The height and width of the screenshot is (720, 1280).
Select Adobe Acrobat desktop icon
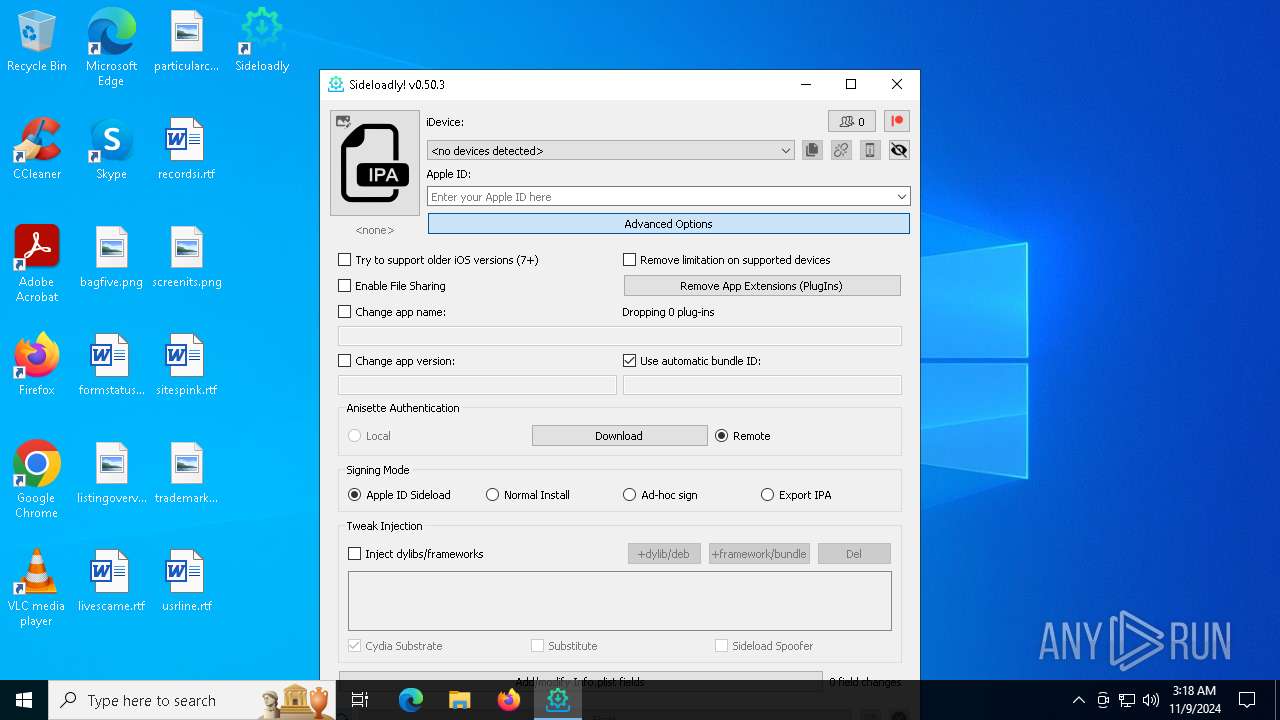pyautogui.click(x=37, y=264)
